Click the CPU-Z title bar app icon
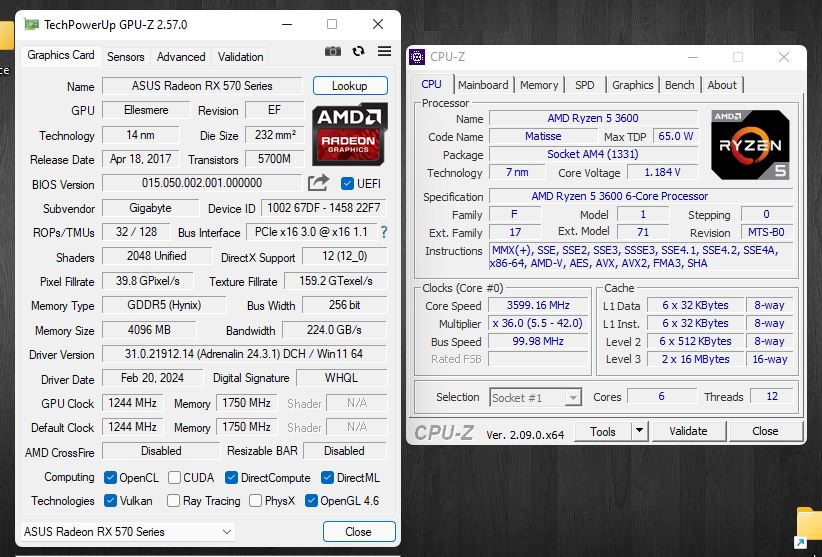 417,57
